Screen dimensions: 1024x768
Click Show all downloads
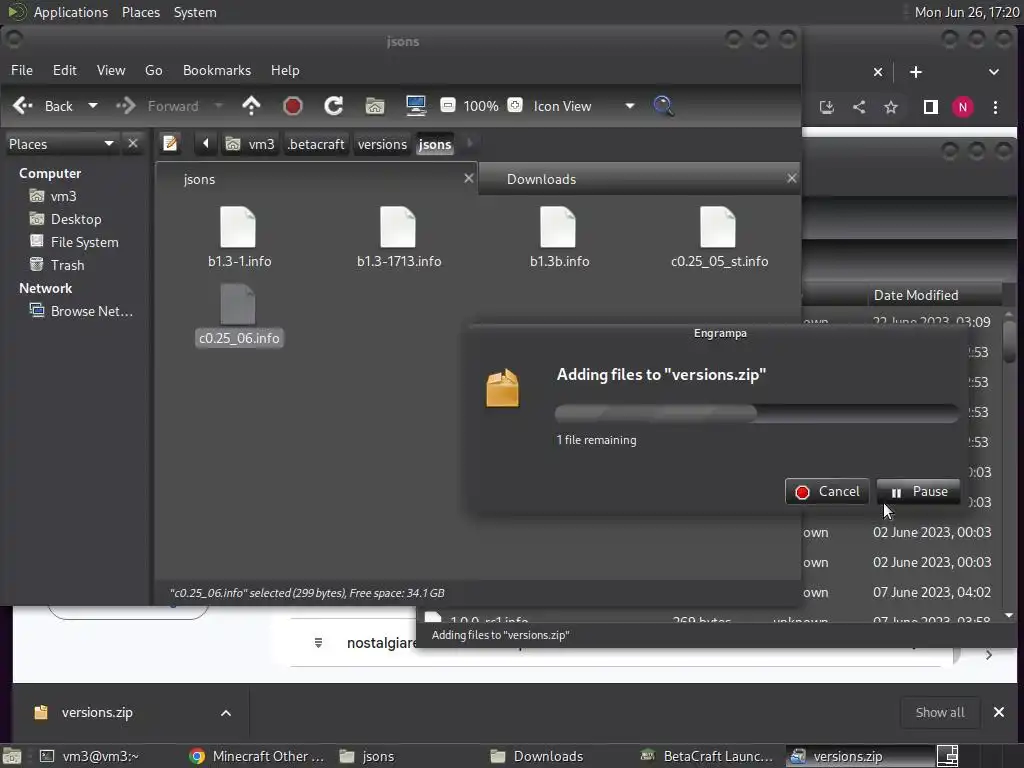click(940, 712)
